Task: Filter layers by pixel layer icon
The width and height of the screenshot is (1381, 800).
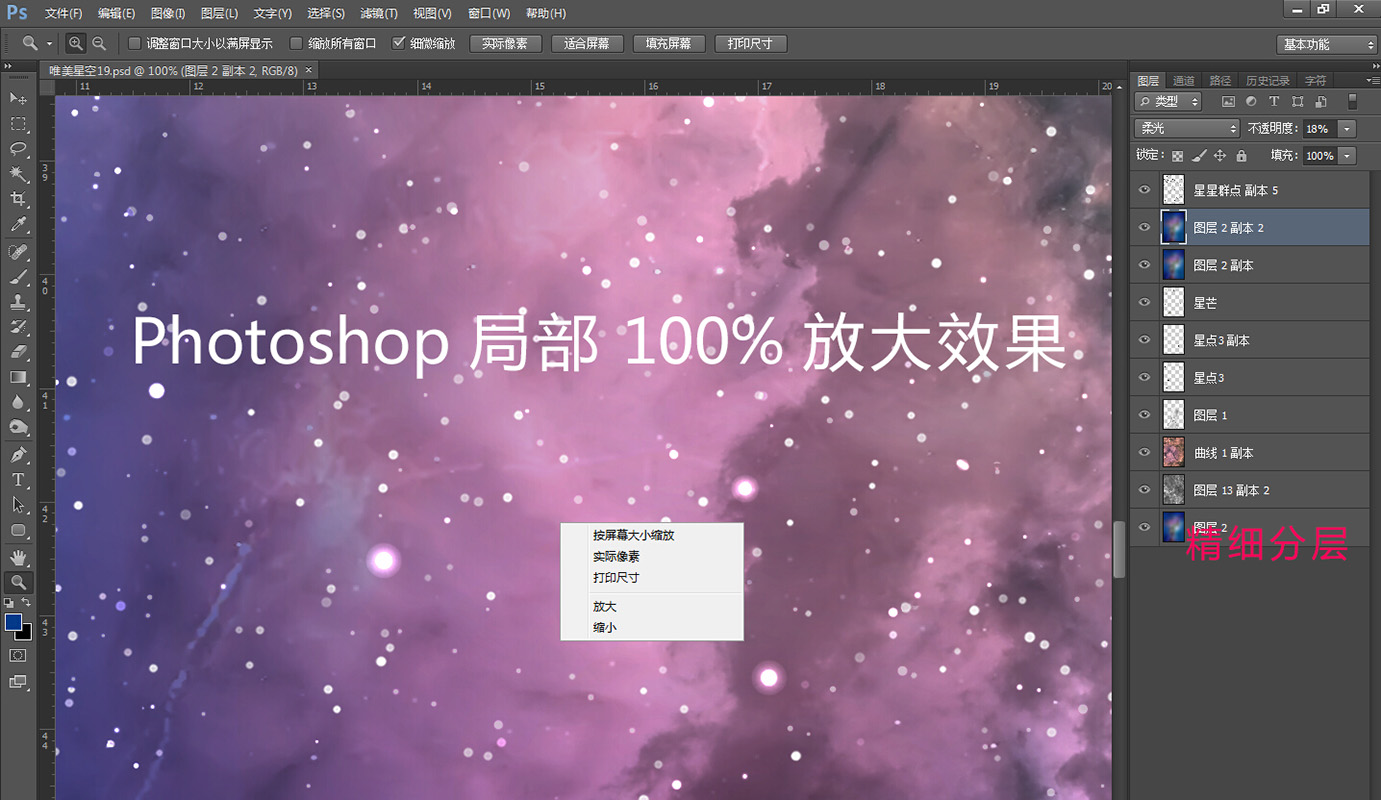Action: [1228, 102]
